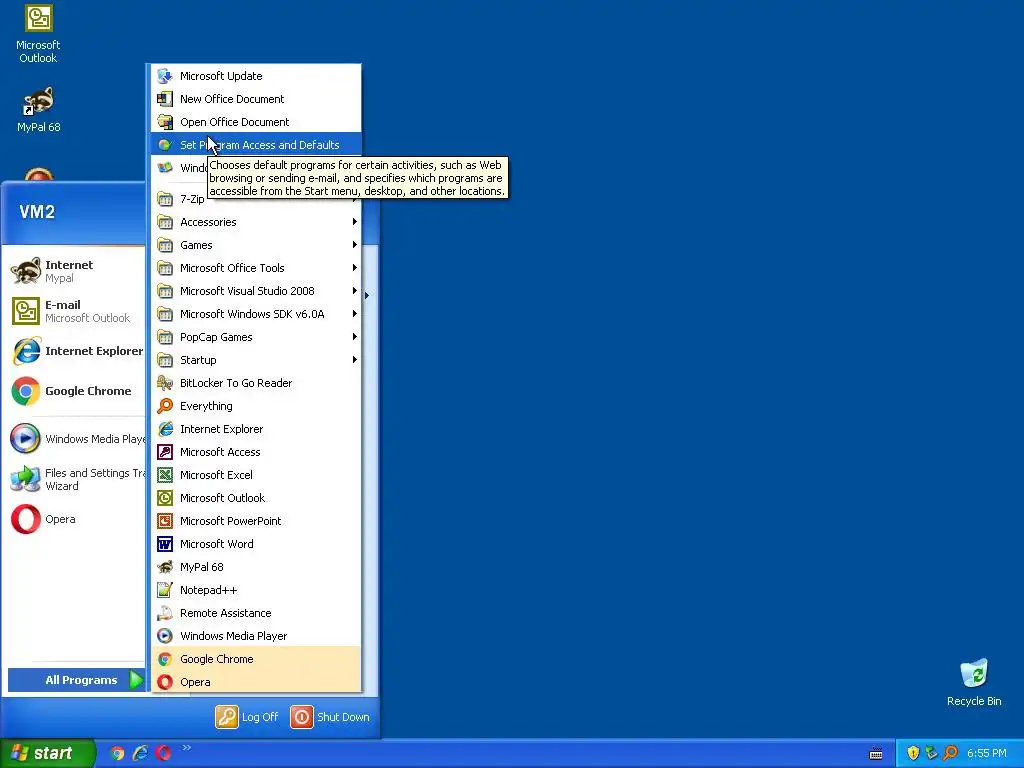Click the Startup folder icon
Screen dimensions: 1024x768
165,360
